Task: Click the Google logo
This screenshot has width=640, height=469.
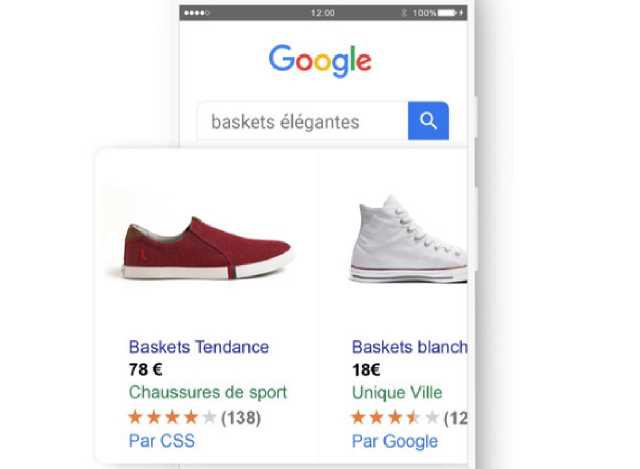Action: pyautogui.click(x=320, y=61)
